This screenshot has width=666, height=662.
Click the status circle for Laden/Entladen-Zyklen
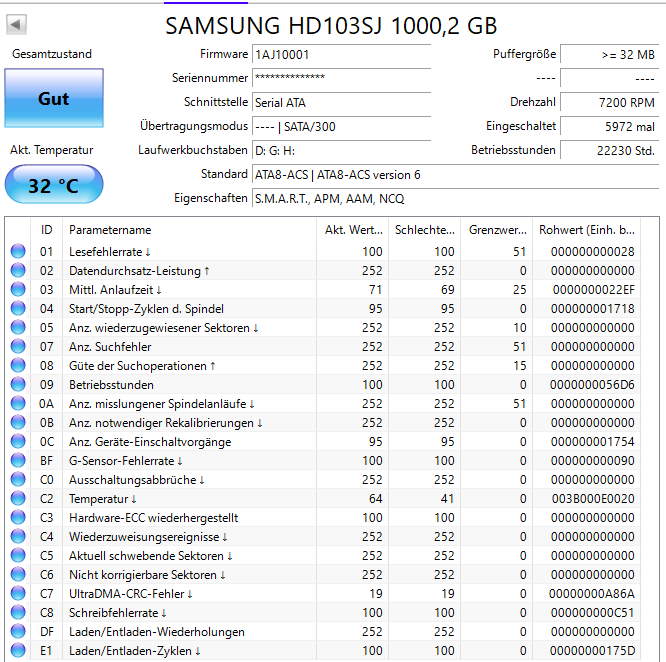(x=18, y=651)
